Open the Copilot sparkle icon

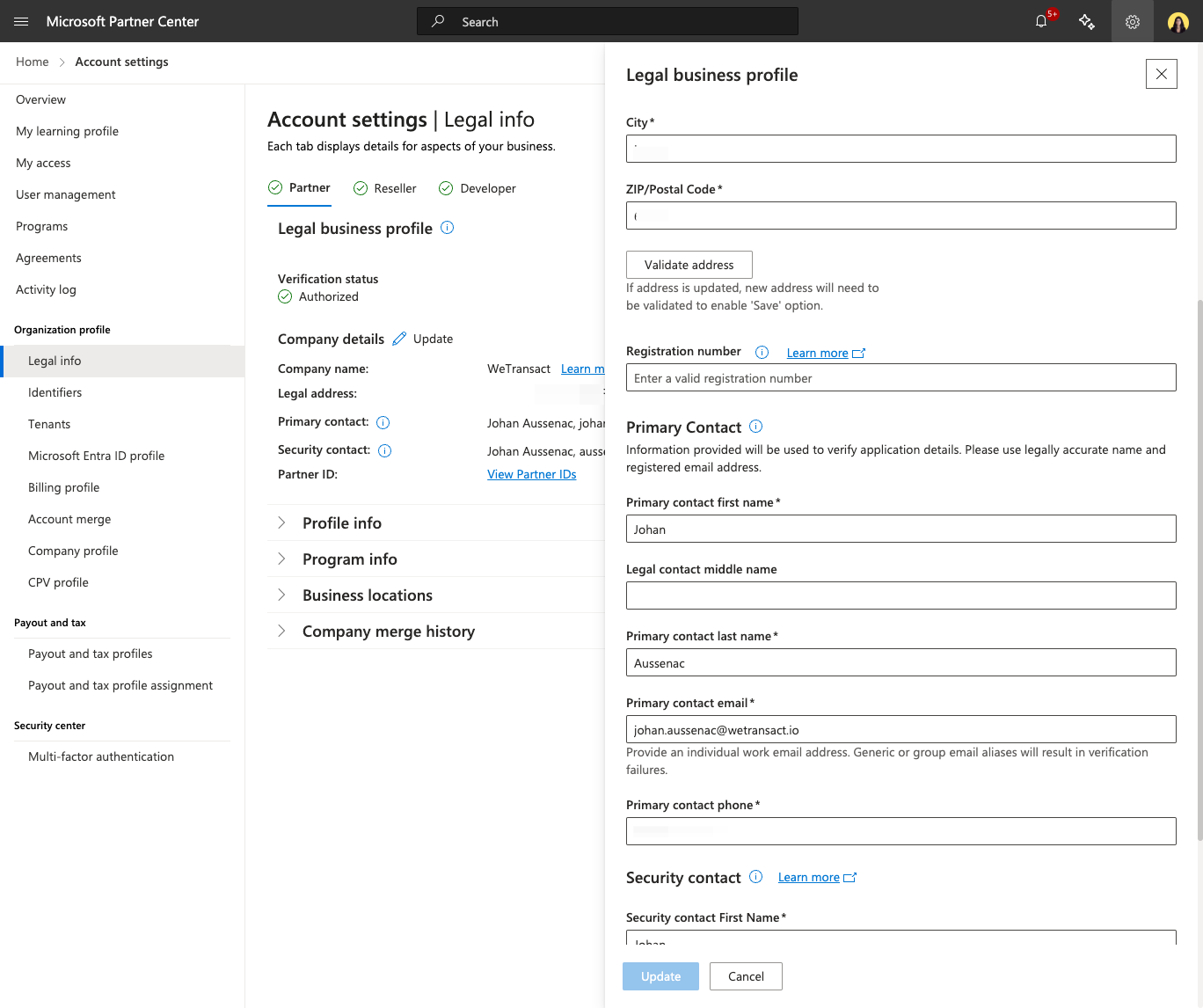point(1087,21)
